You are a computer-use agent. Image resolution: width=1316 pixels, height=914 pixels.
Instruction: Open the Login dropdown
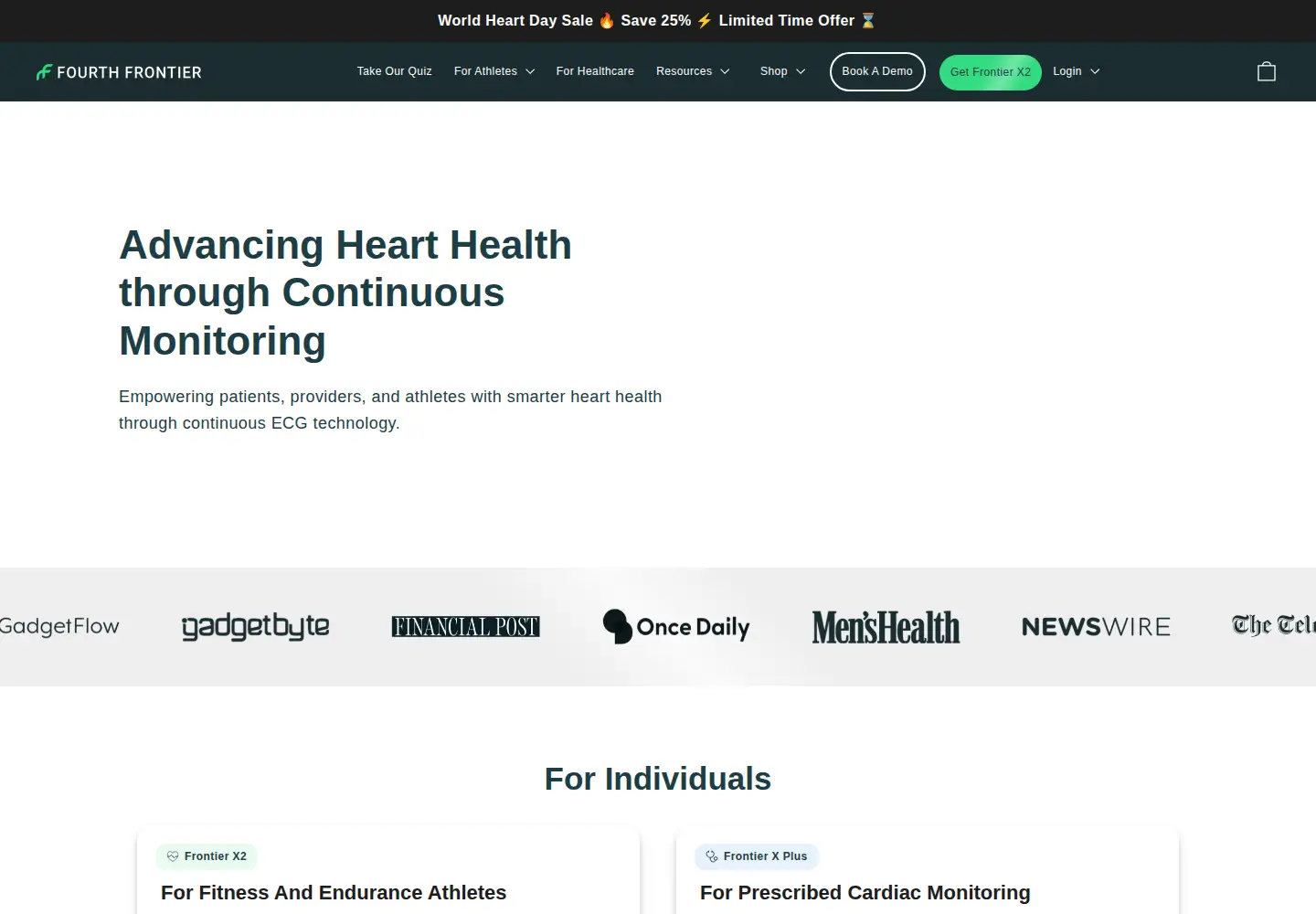click(1077, 71)
